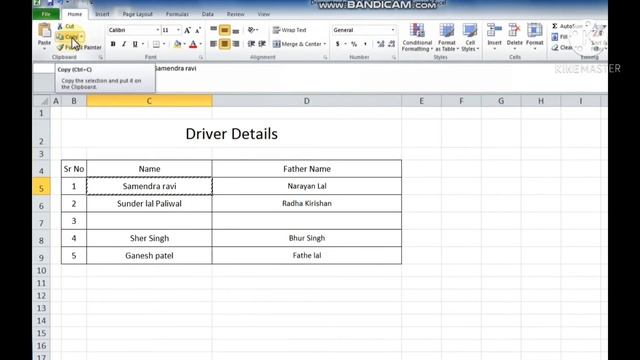Toggle middle vertical alignment
The image size is (640, 360).
click(224, 30)
